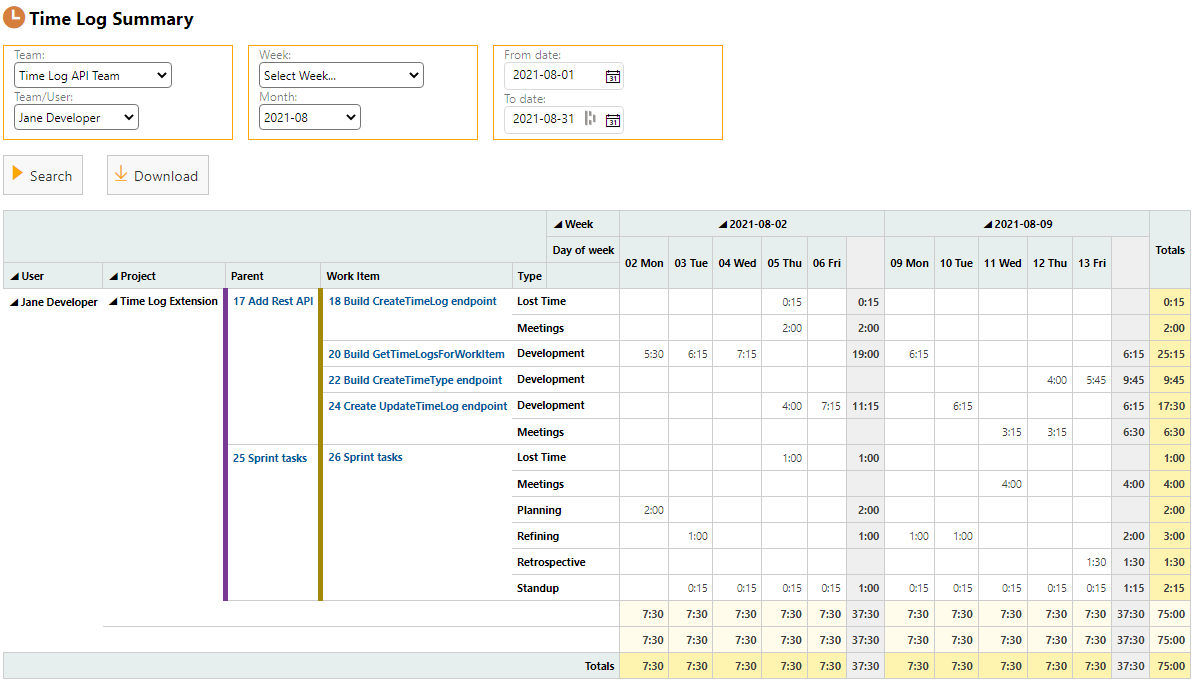The width and height of the screenshot is (1193, 683).
Task: Open the From date calendar picker icon
Action: click(613, 76)
